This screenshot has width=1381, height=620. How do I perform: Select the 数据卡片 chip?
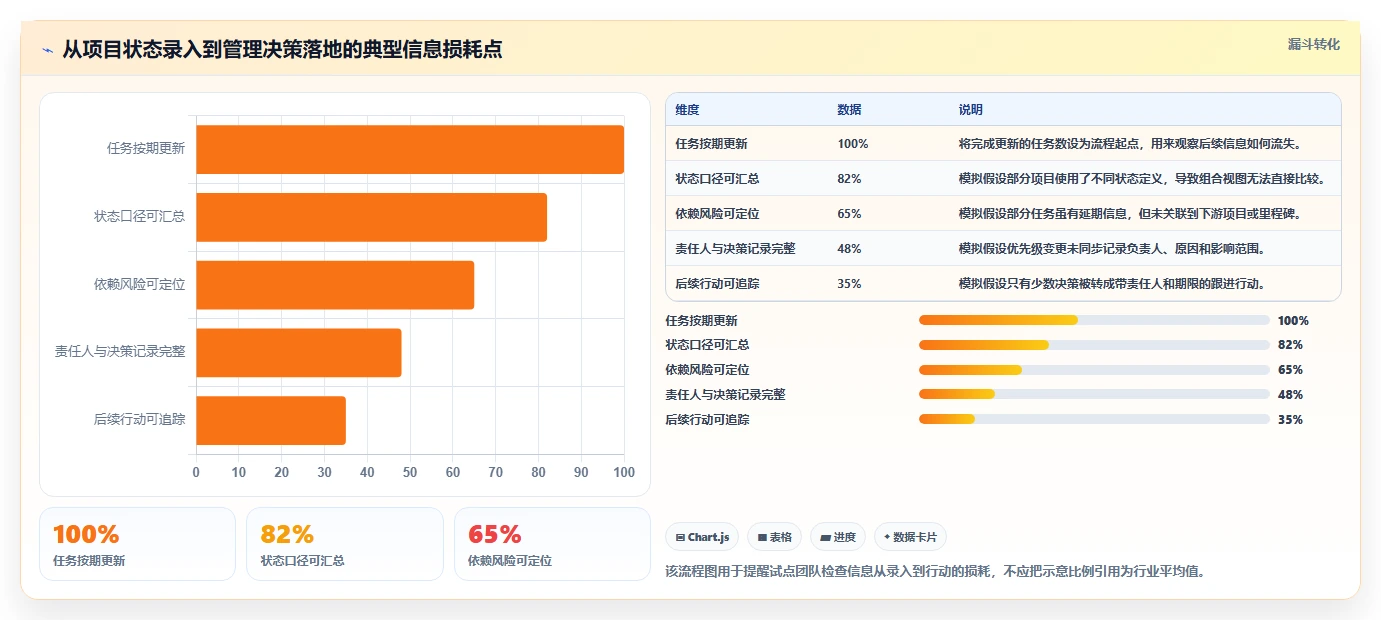click(x=910, y=537)
